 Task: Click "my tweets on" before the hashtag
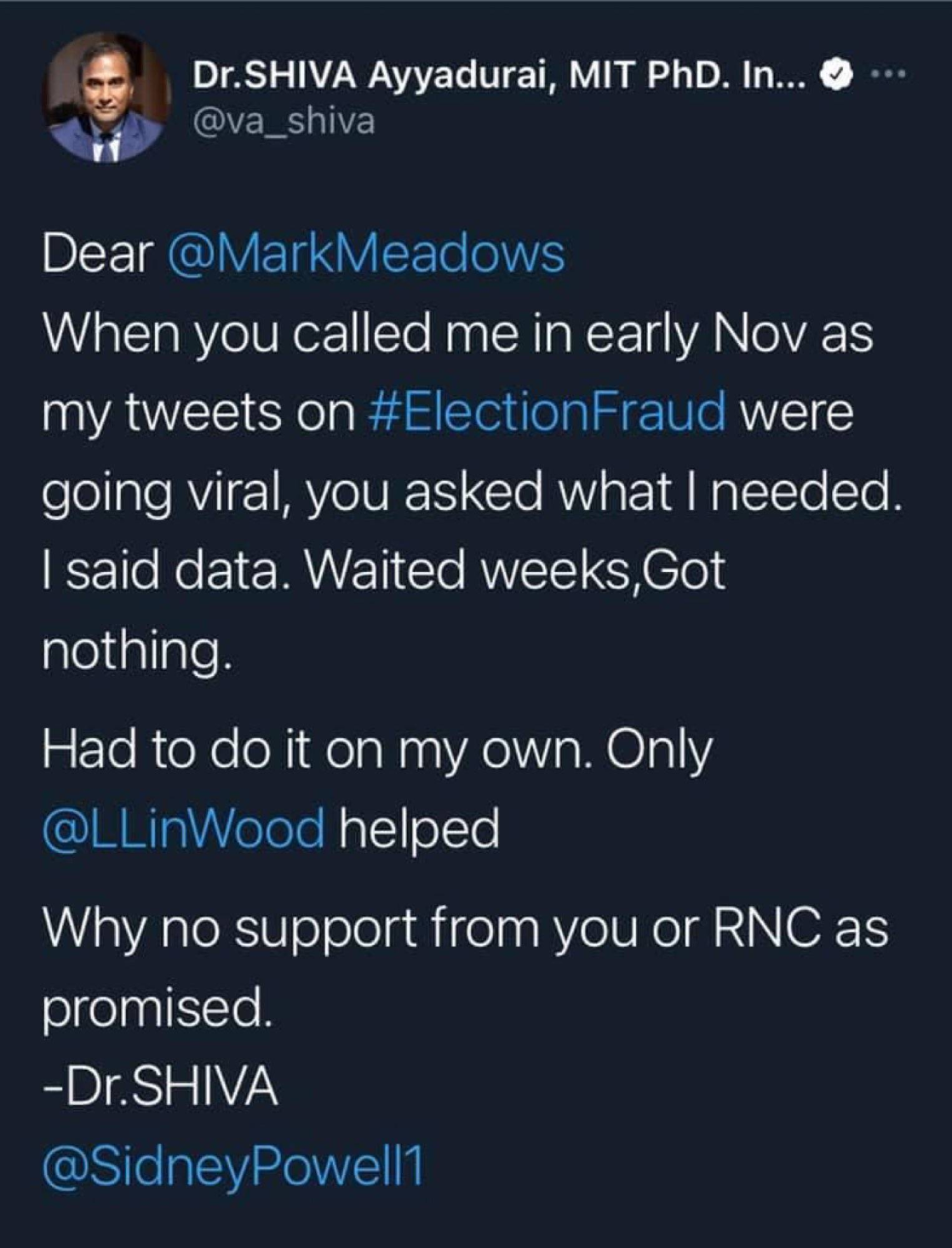198,412
